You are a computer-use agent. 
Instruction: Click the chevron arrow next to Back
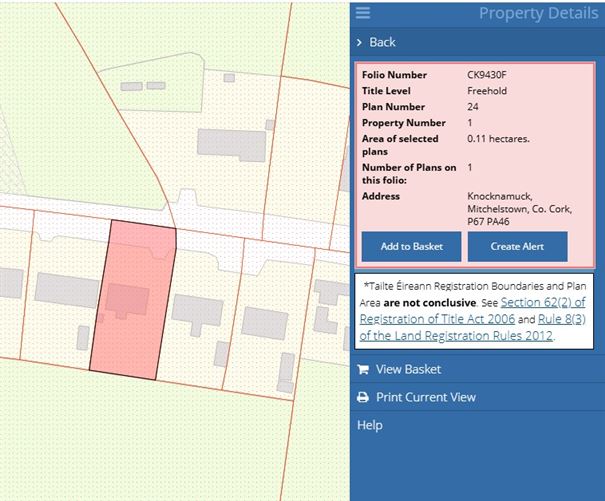click(360, 43)
